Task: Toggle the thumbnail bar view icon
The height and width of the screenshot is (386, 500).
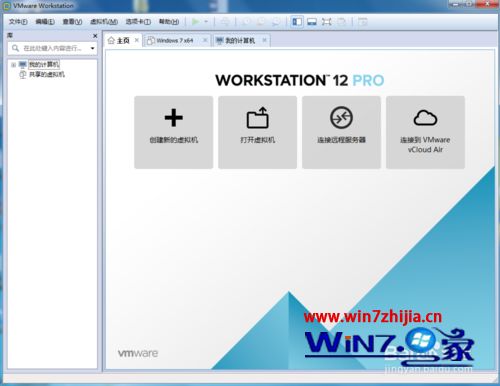Action: [312, 22]
